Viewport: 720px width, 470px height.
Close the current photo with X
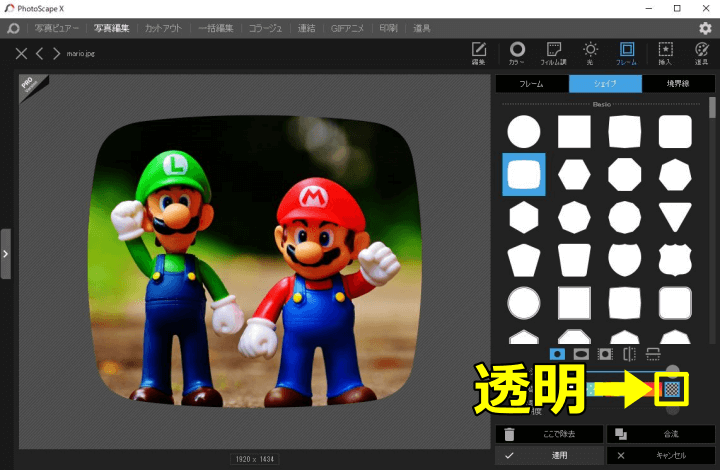click(x=21, y=54)
